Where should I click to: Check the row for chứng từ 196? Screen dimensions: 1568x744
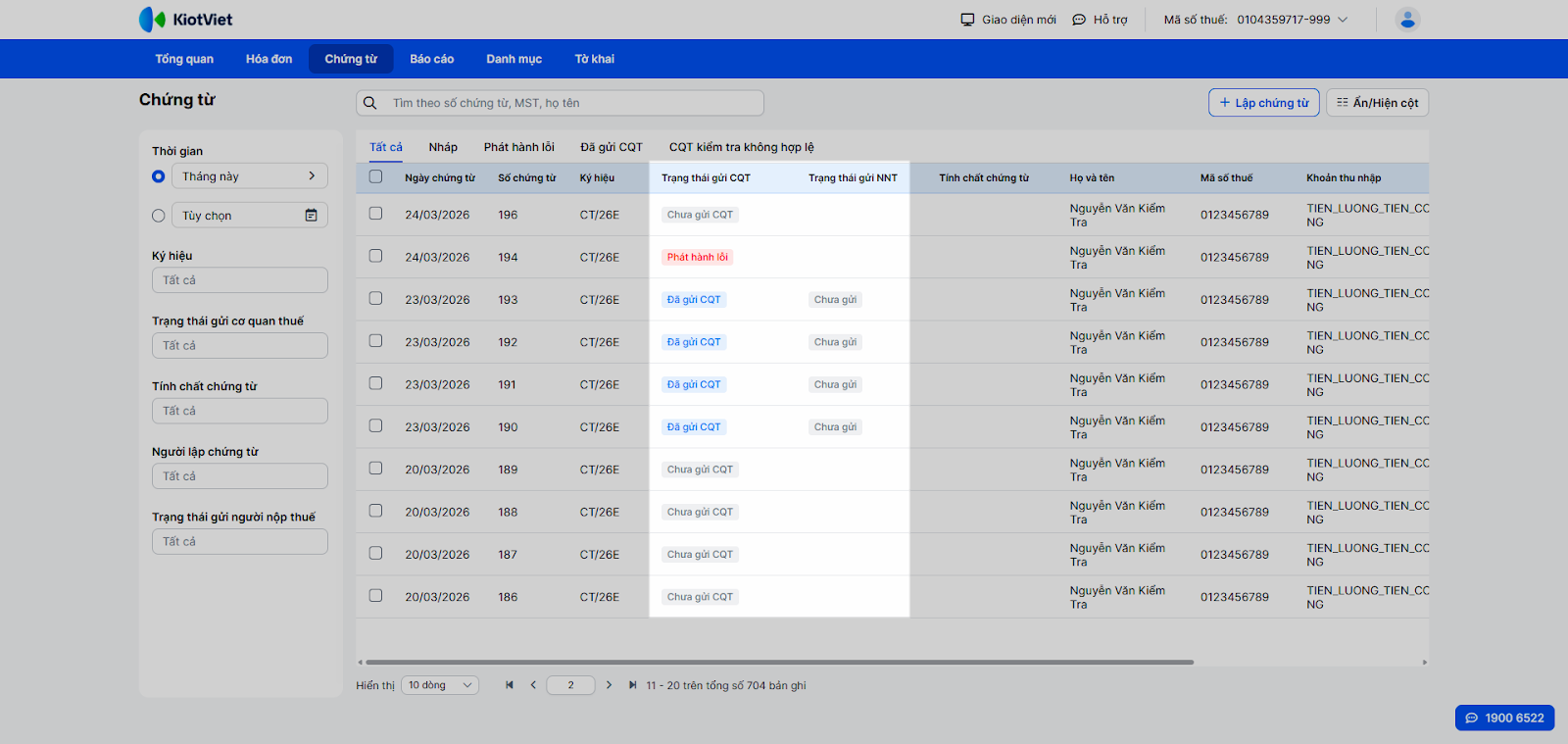pos(375,214)
